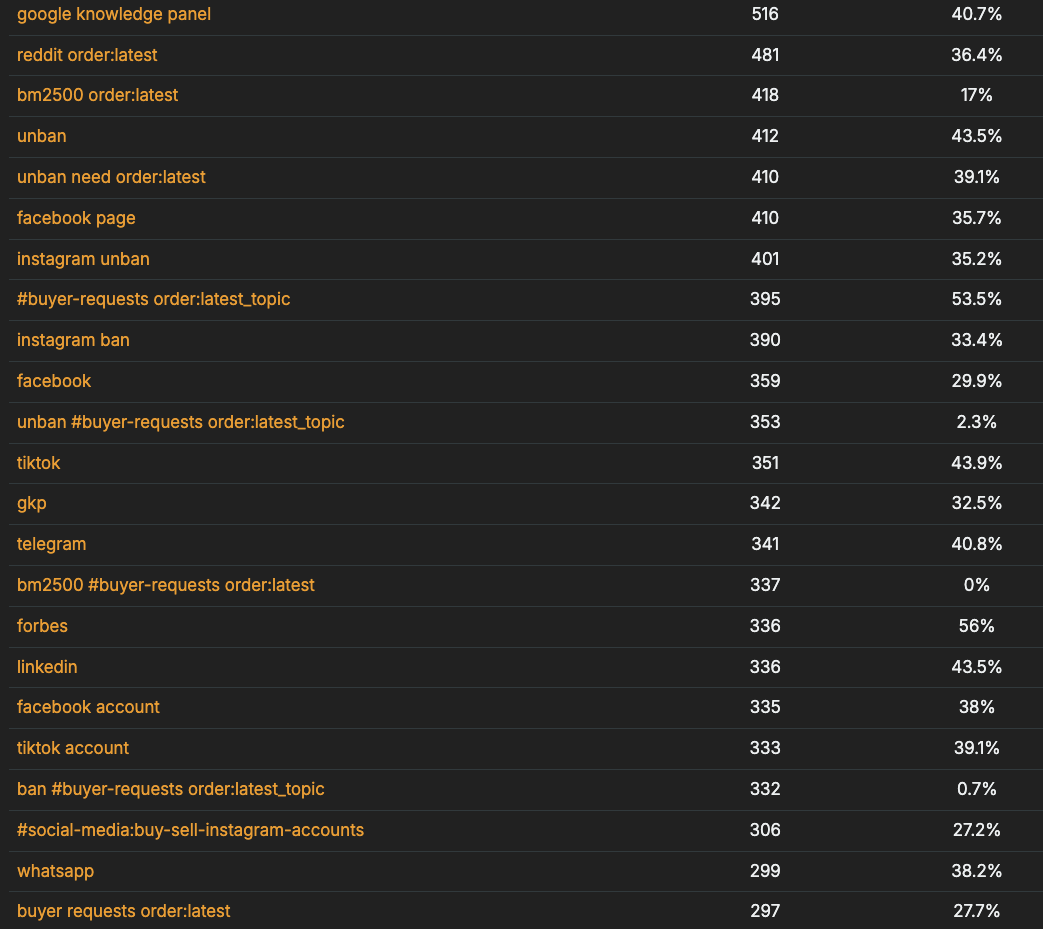Open the "tiktok account" term link
The height and width of the screenshot is (929, 1043).
(73, 748)
